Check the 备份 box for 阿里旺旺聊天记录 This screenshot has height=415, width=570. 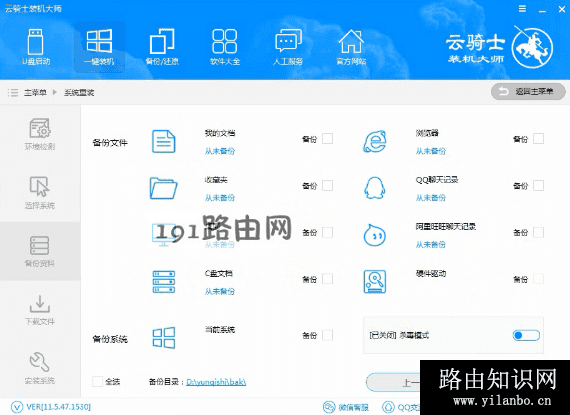[538, 233]
